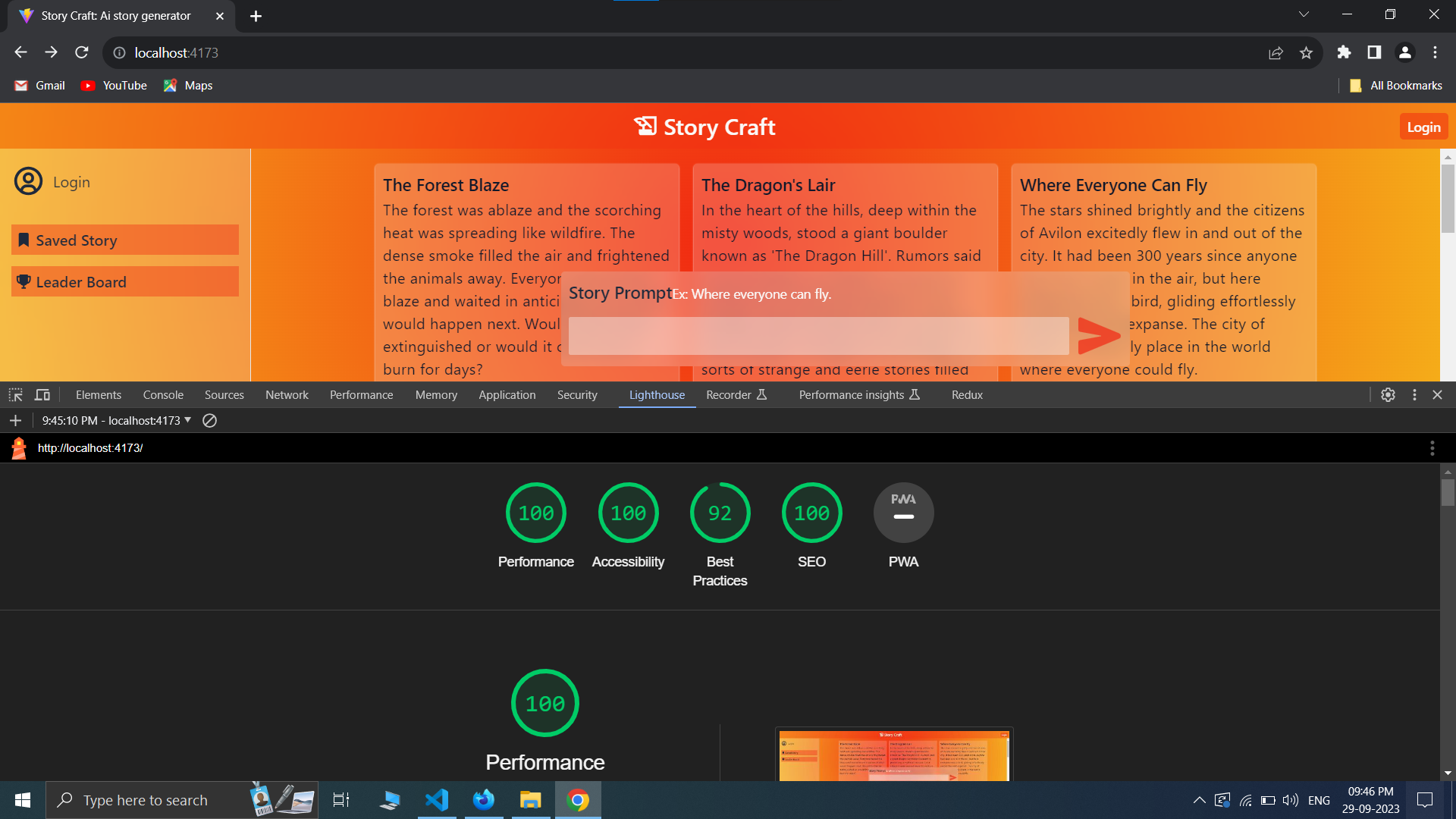
Task: Reload the page with the refresh icon
Action: click(x=81, y=52)
